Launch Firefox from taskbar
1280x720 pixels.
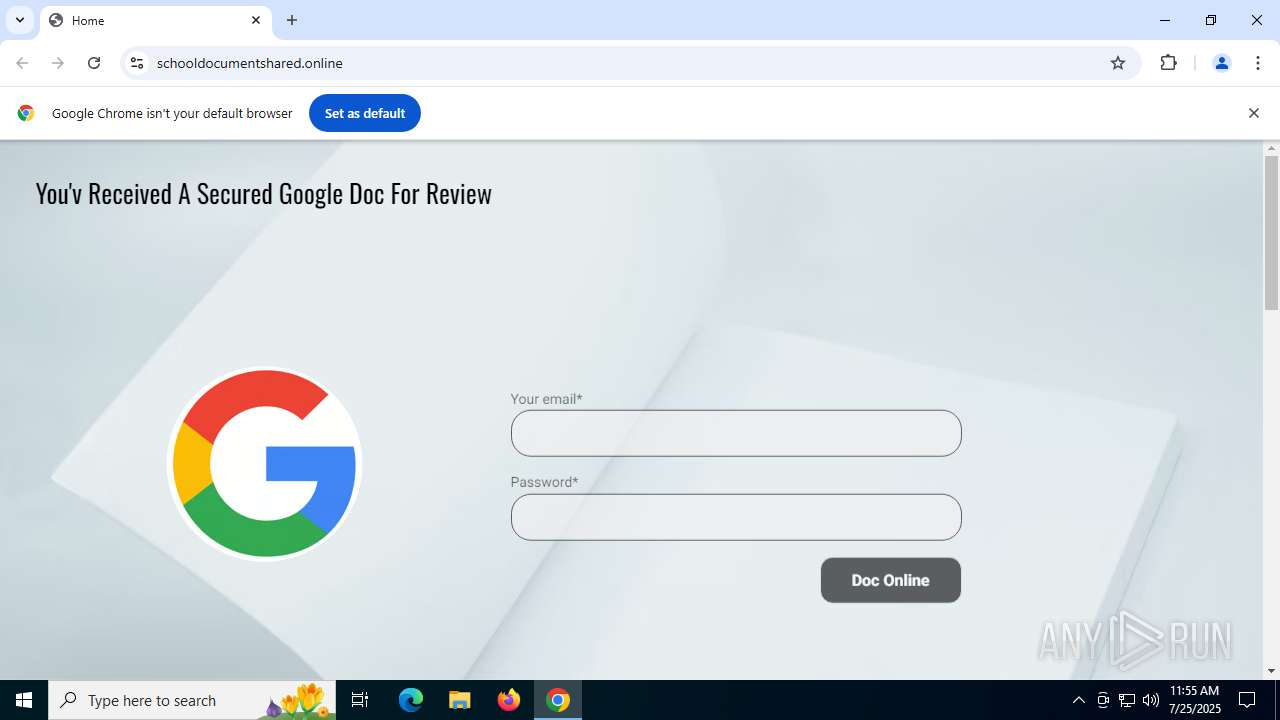coord(509,700)
